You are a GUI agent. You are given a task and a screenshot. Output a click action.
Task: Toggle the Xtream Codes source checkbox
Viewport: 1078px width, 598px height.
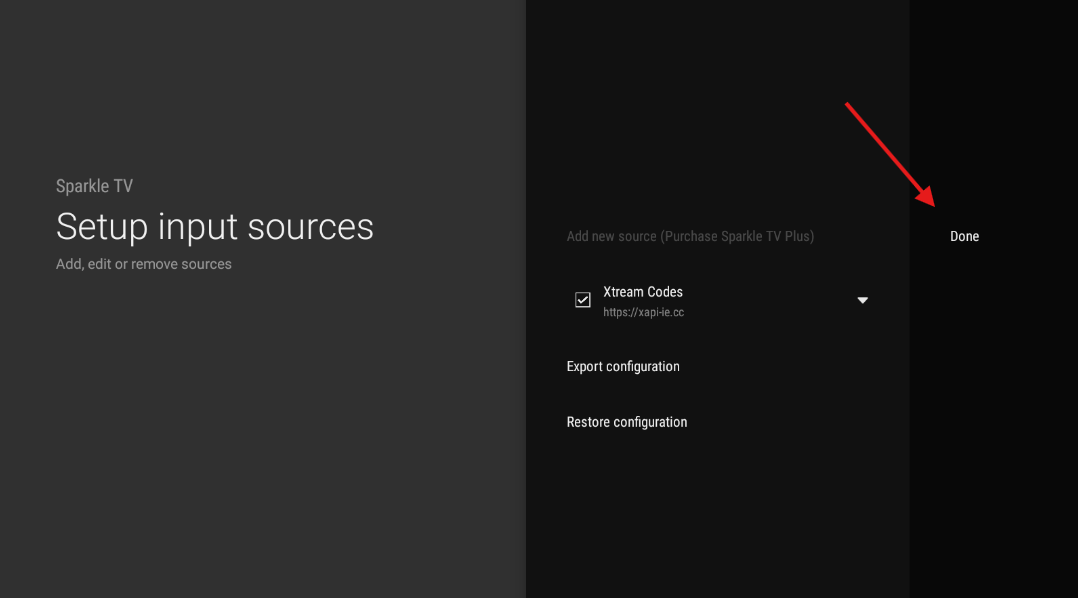[582, 300]
